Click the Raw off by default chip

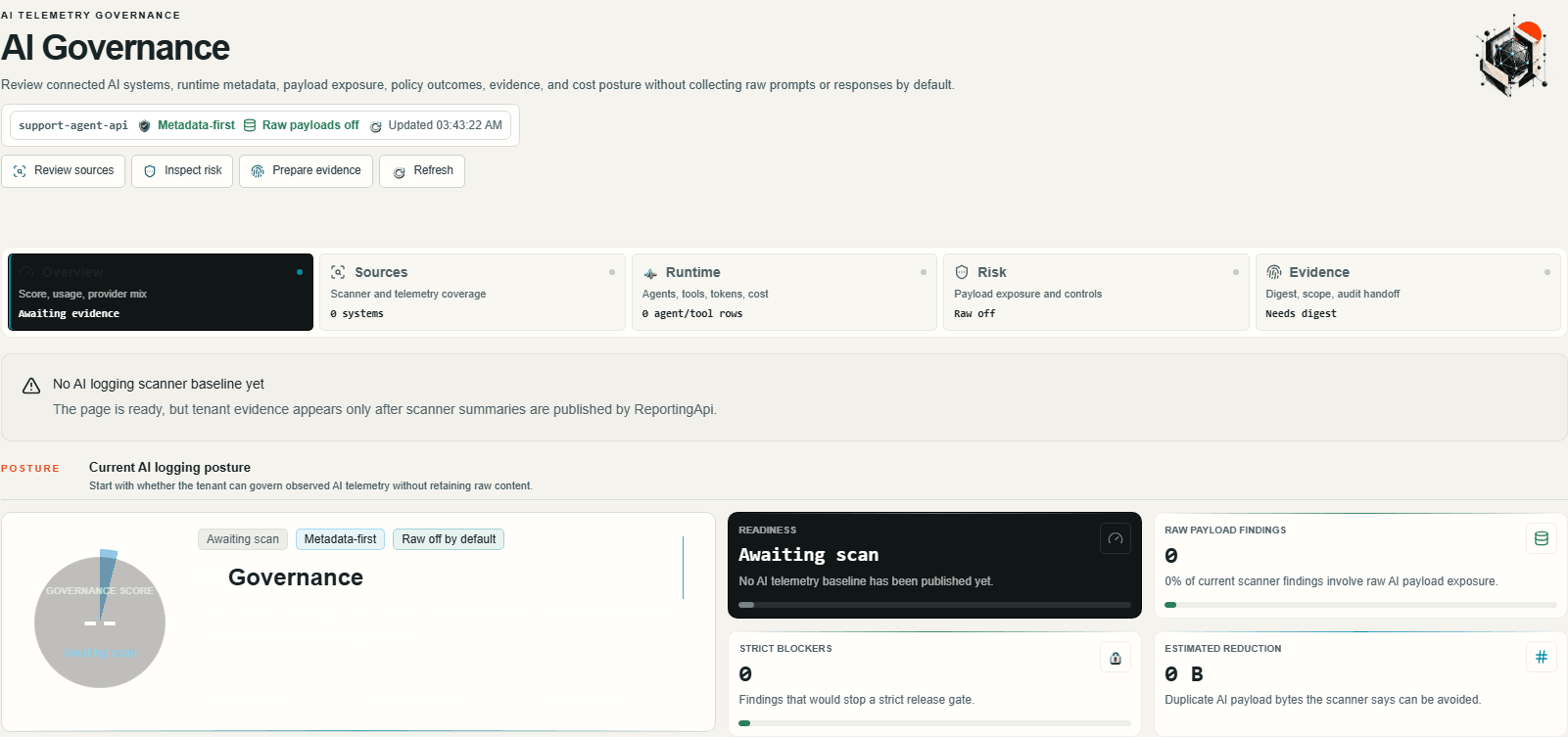449,539
